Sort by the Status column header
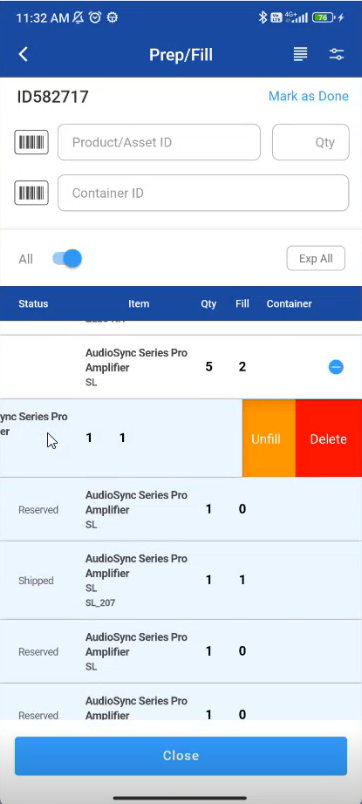362x804 pixels. [33, 304]
